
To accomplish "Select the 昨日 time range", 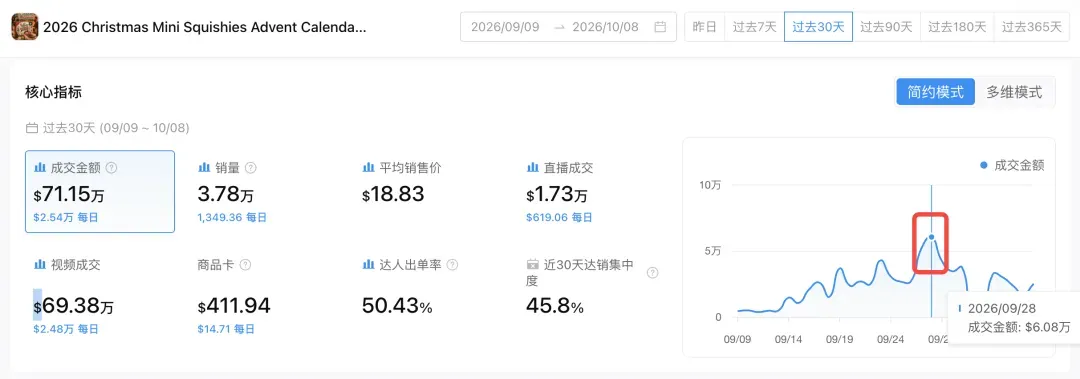I will 705,27.
